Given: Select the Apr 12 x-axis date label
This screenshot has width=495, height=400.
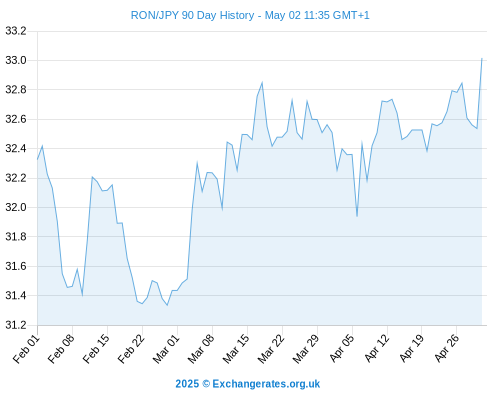Looking at the screenshot, I should coord(377,348).
